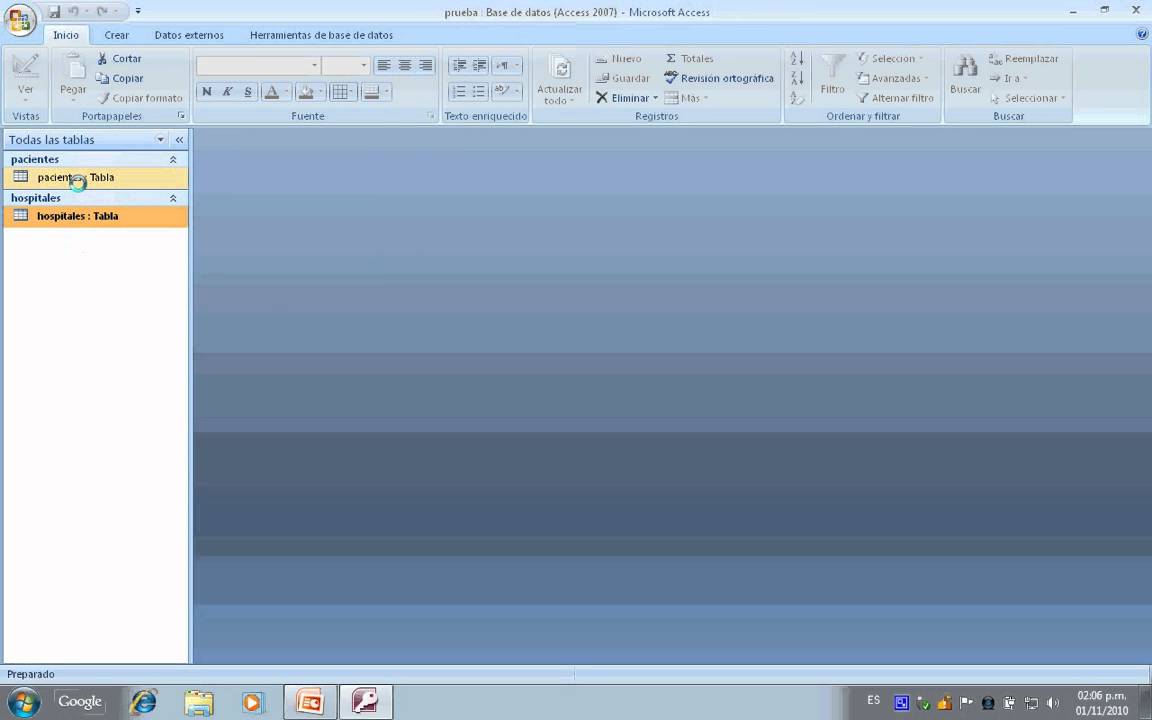Open the font name combo box
This screenshot has width=1152, height=720.
[x=258, y=65]
